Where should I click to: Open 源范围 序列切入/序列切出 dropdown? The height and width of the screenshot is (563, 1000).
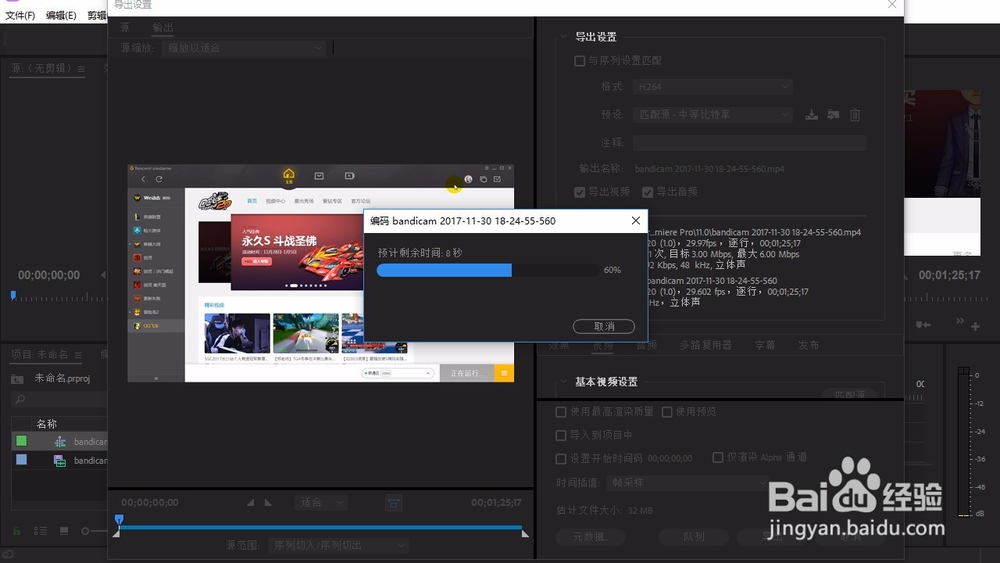[338, 545]
